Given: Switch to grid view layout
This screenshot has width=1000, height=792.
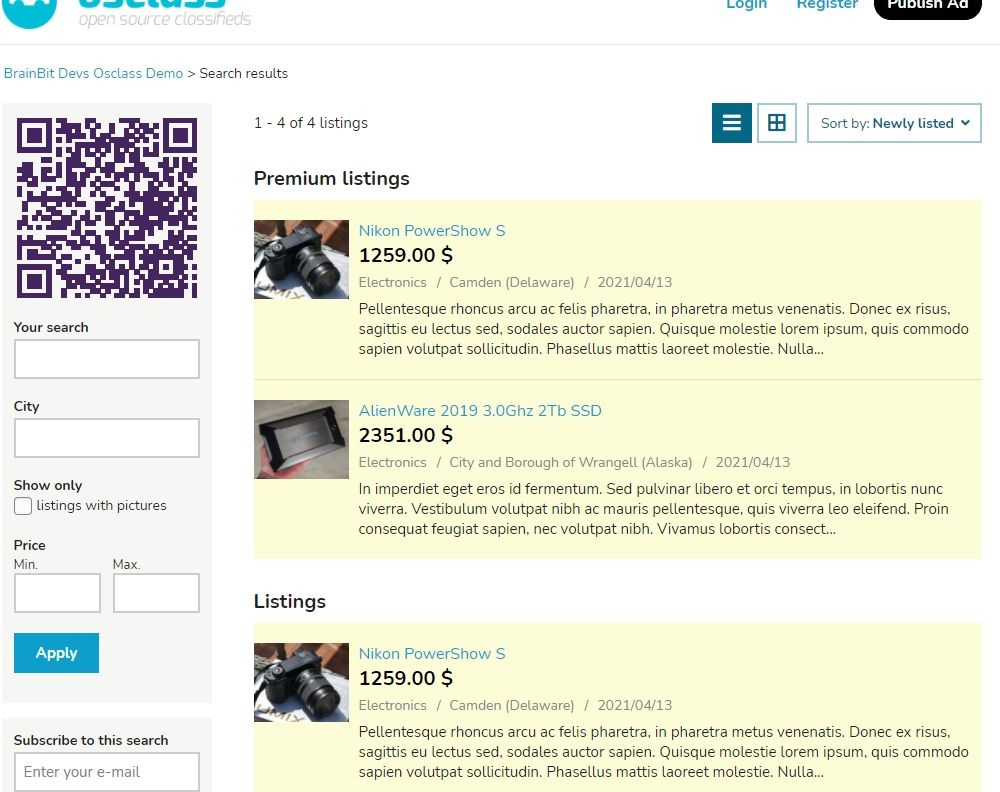Looking at the screenshot, I should (777, 122).
